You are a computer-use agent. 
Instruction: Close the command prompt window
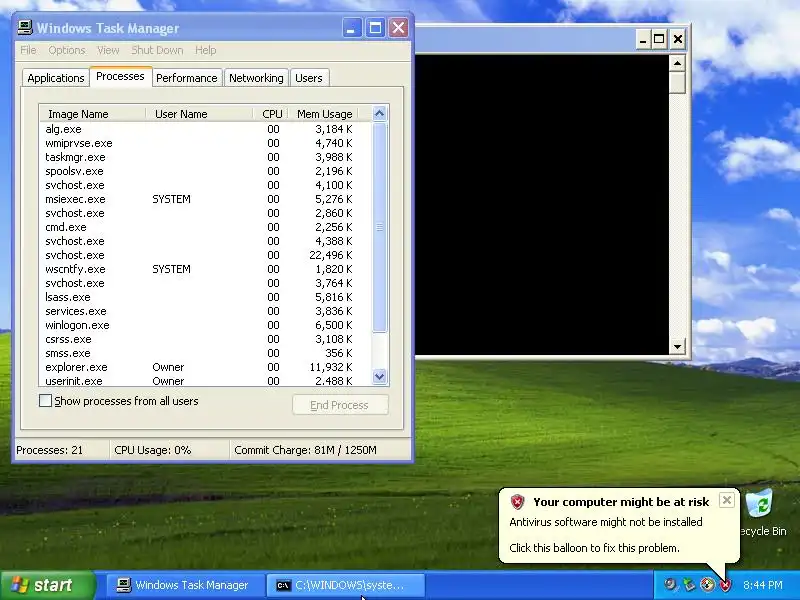point(678,39)
